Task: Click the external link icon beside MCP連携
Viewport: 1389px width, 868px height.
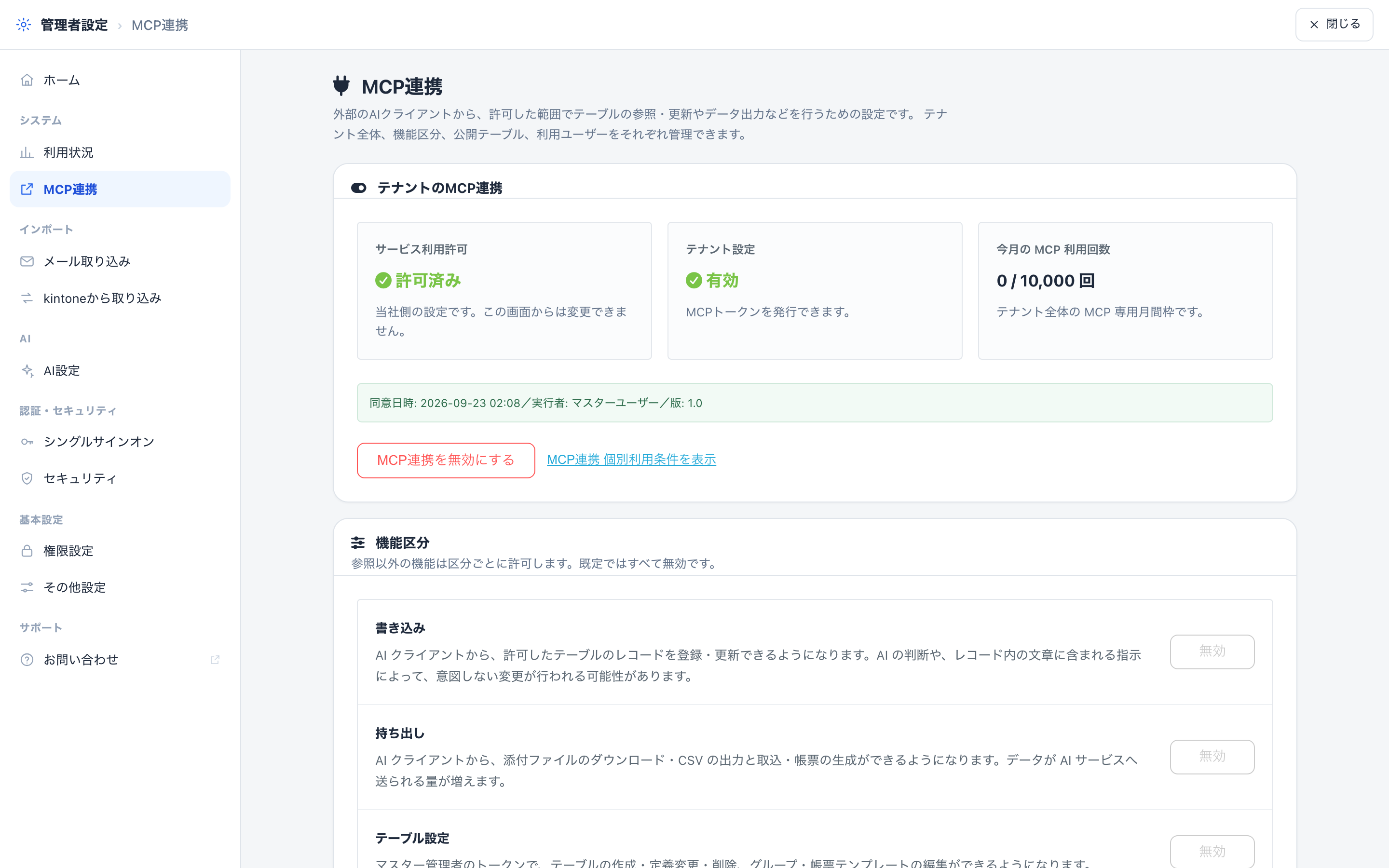Action: coord(27,189)
